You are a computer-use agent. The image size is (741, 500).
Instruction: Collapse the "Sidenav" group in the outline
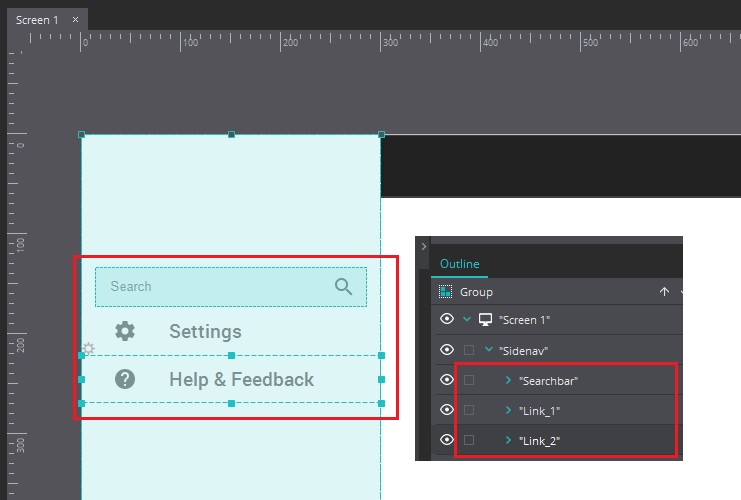[x=488, y=350]
